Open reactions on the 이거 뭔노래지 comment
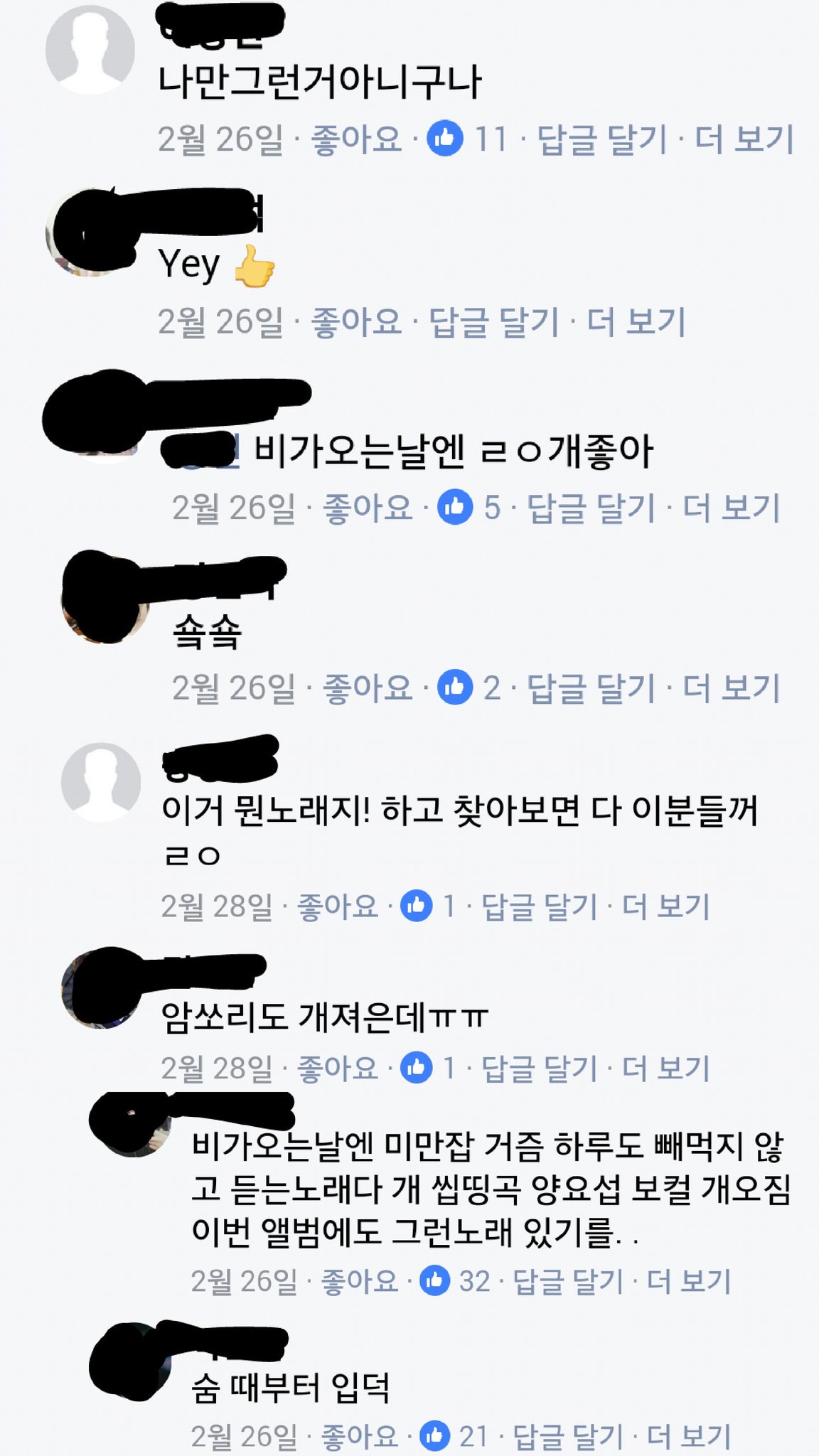This screenshot has width=819, height=1456. (417, 906)
